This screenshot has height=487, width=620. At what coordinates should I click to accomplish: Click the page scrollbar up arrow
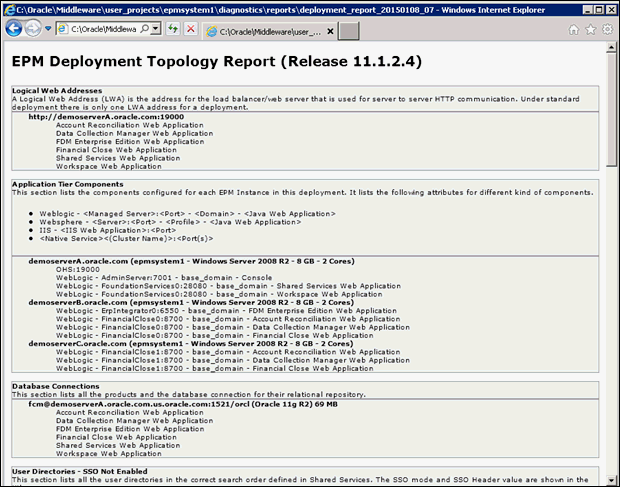tap(611, 48)
